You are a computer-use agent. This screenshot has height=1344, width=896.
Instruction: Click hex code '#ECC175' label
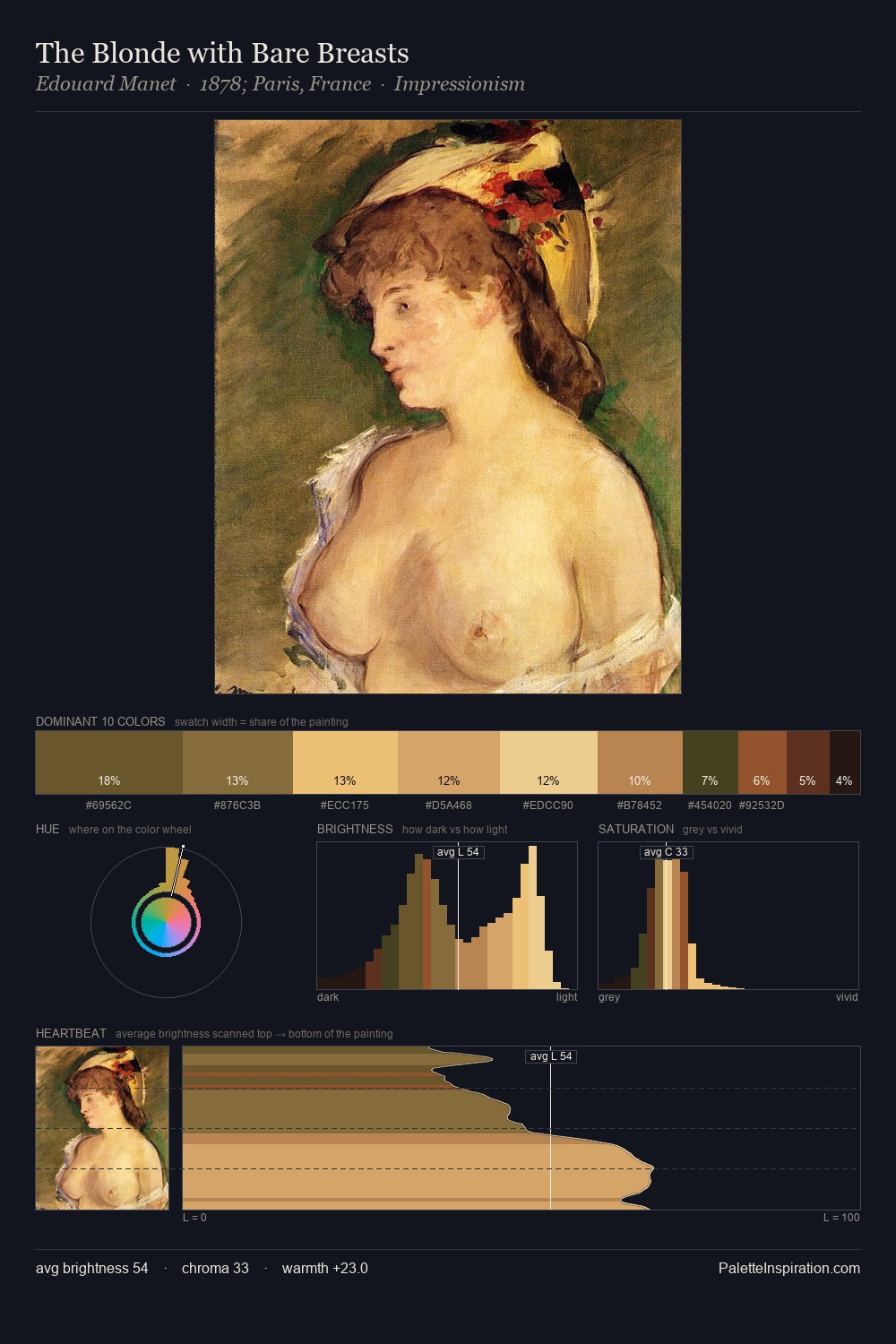[x=345, y=806]
